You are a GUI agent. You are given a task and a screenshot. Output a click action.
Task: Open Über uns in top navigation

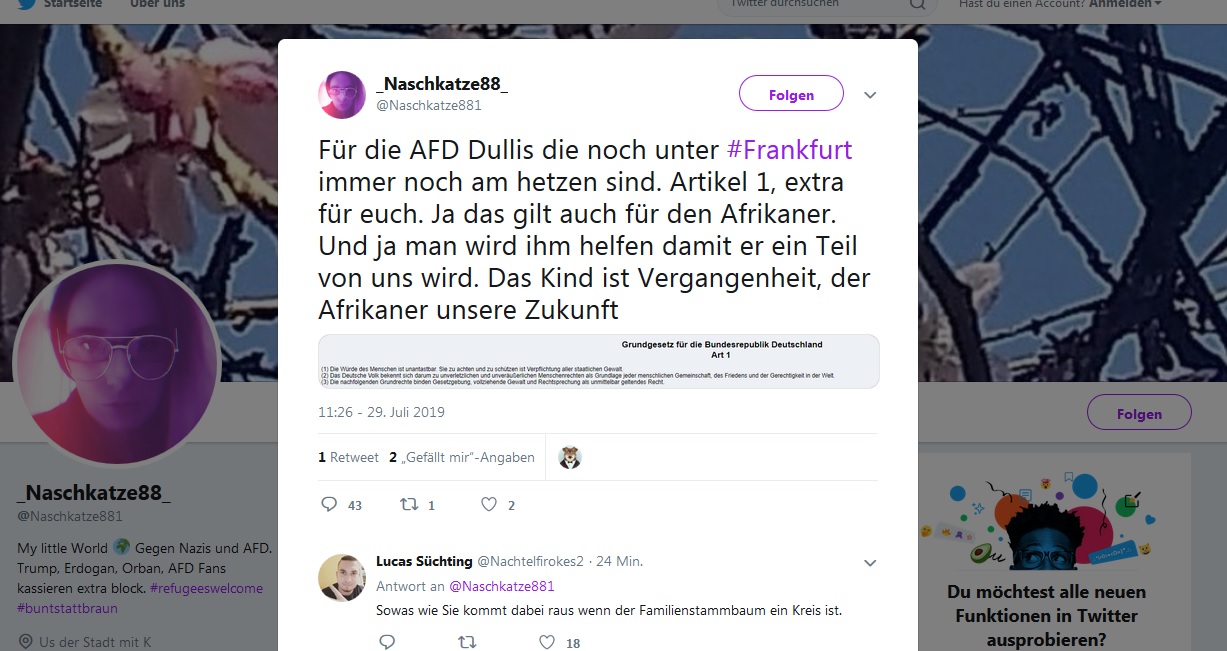[x=156, y=4]
